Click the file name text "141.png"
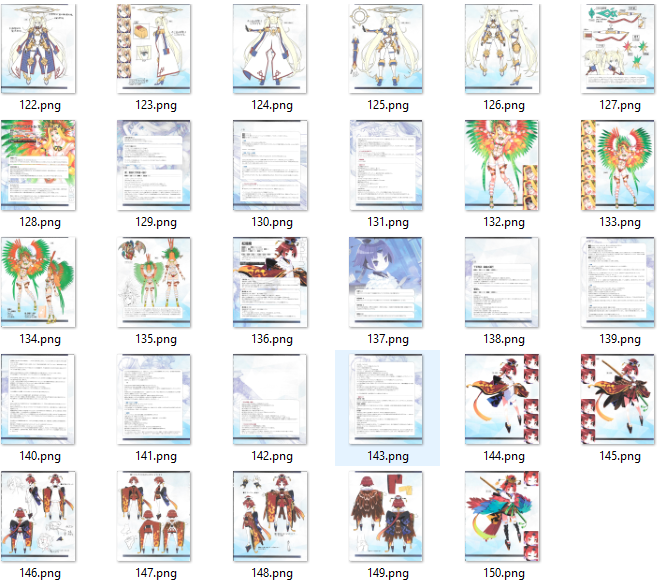660x584 pixels. click(x=156, y=456)
